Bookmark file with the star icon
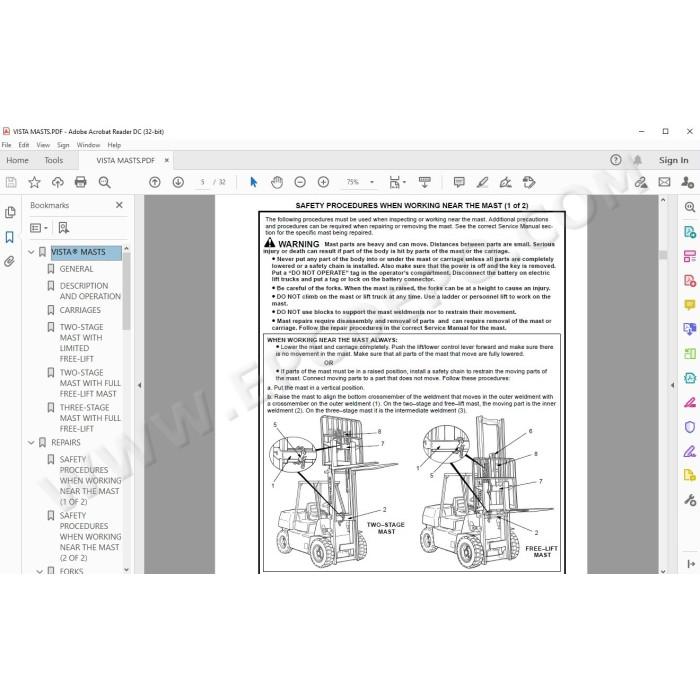Viewport: 700px width, 700px height. pyautogui.click(x=34, y=182)
